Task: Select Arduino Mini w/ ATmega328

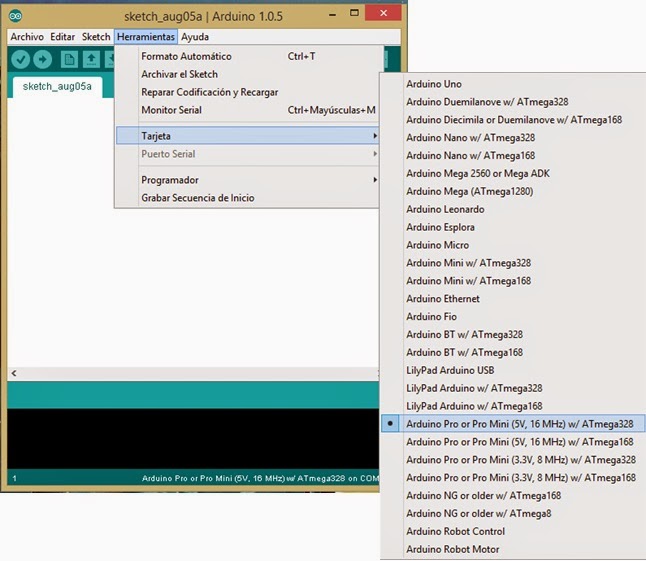Action: click(513, 263)
